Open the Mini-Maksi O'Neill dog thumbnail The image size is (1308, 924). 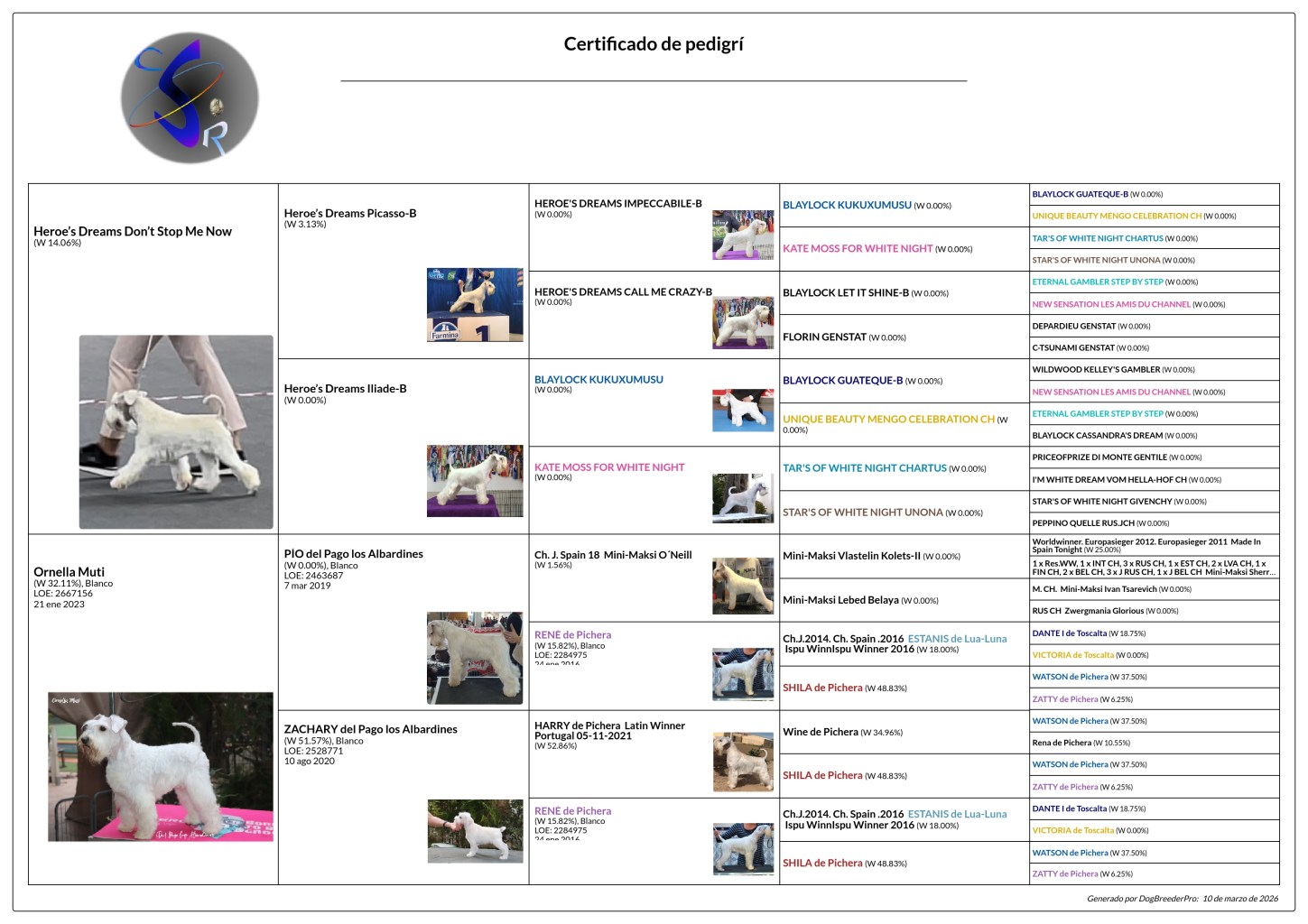pos(743,586)
